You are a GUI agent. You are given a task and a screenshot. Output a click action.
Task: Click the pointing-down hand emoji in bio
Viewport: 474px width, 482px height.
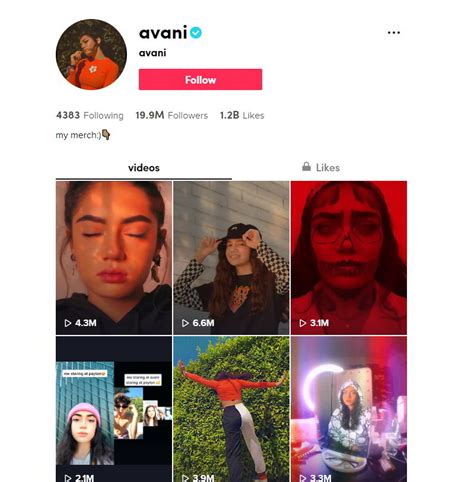point(106,135)
